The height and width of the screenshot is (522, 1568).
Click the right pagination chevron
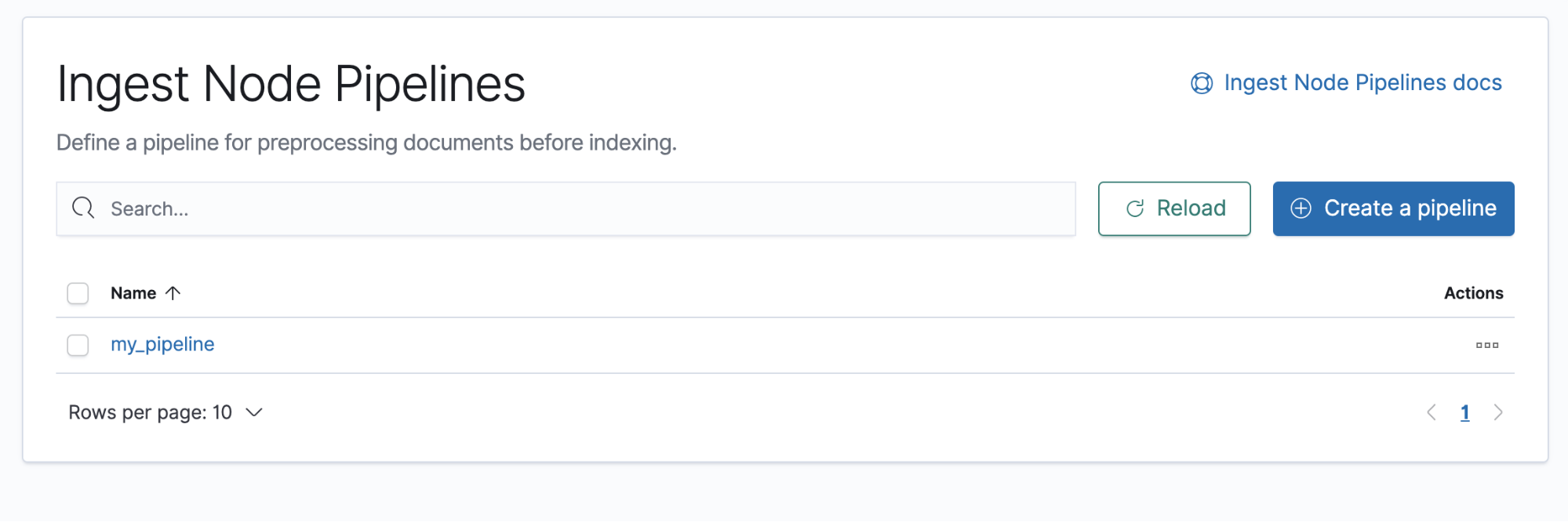pos(1498,412)
